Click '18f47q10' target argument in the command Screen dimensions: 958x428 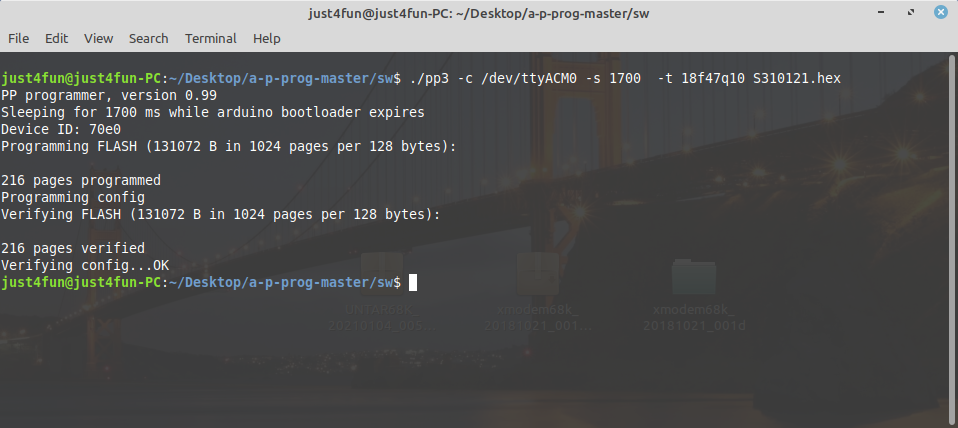pyautogui.click(x=713, y=78)
